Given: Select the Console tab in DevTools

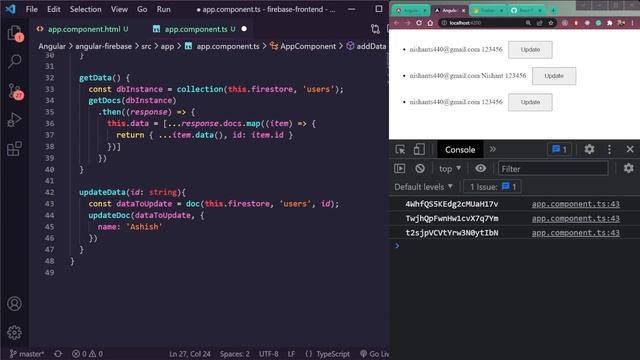Looking at the screenshot, I should click(460, 149).
